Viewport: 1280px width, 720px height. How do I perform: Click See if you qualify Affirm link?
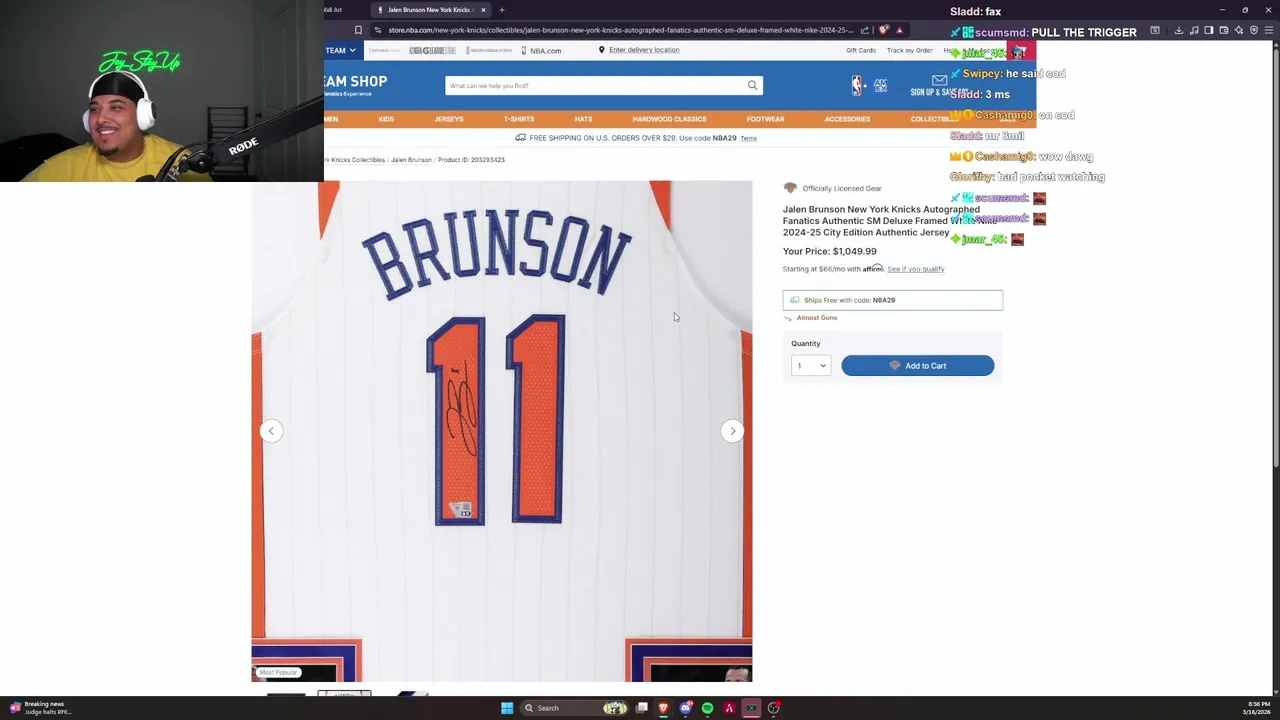(915, 269)
